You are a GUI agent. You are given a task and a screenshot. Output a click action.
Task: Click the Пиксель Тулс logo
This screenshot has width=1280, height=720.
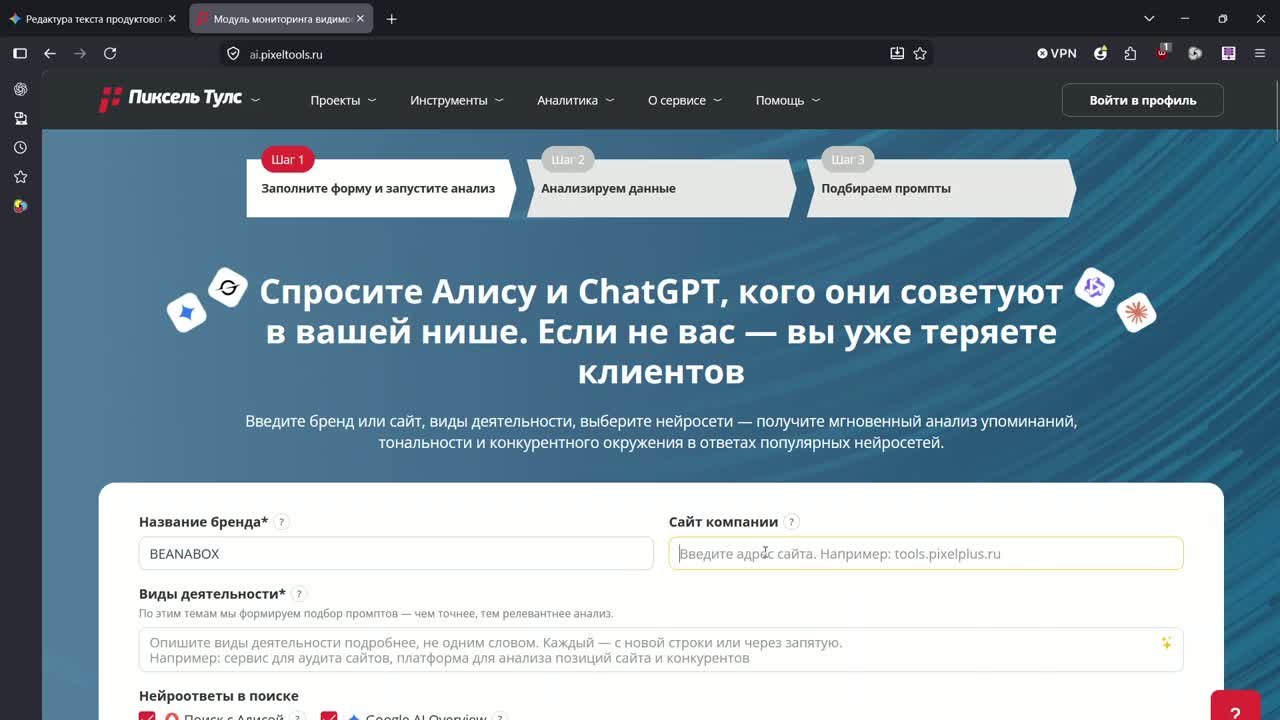coord(171,98)
